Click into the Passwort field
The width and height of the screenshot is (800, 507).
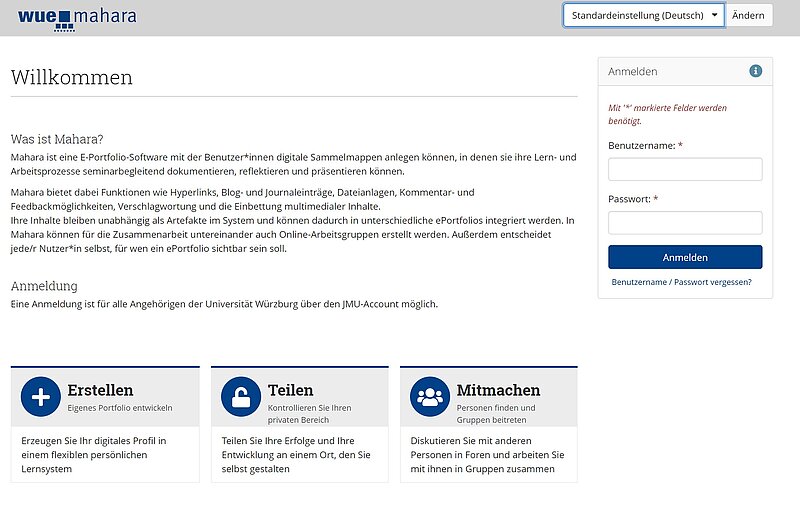685,222
